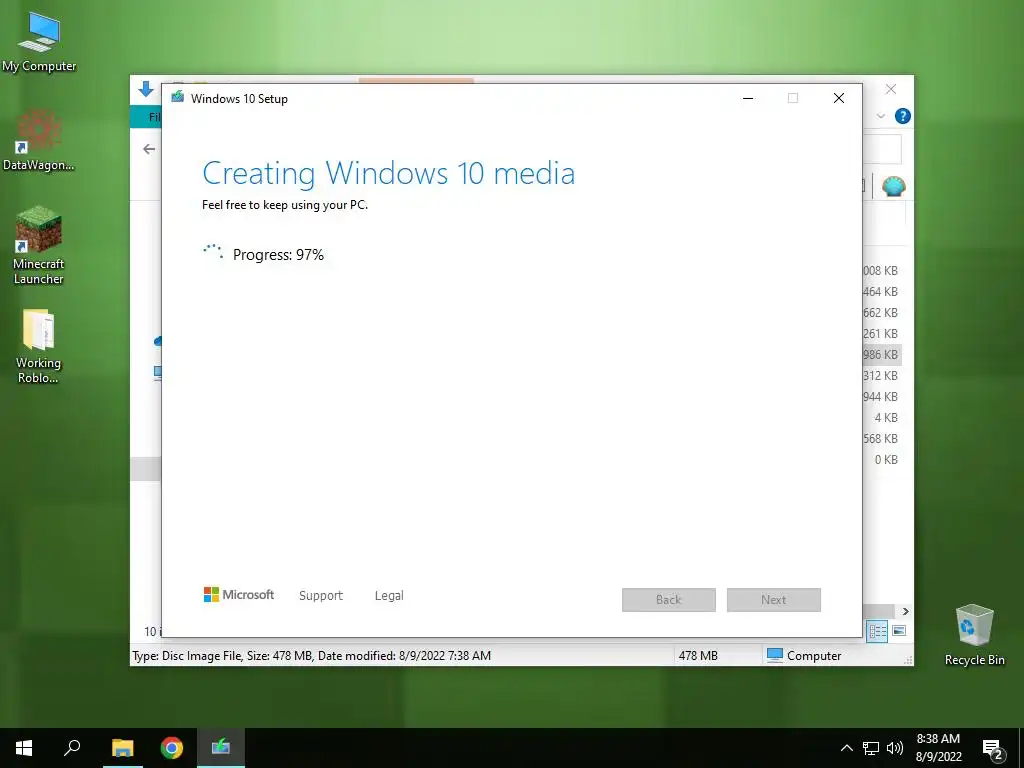Select the Working Roblo... folder on desktop
Viewport: 1024px width, 768px height.
click(x=39, y=346)
